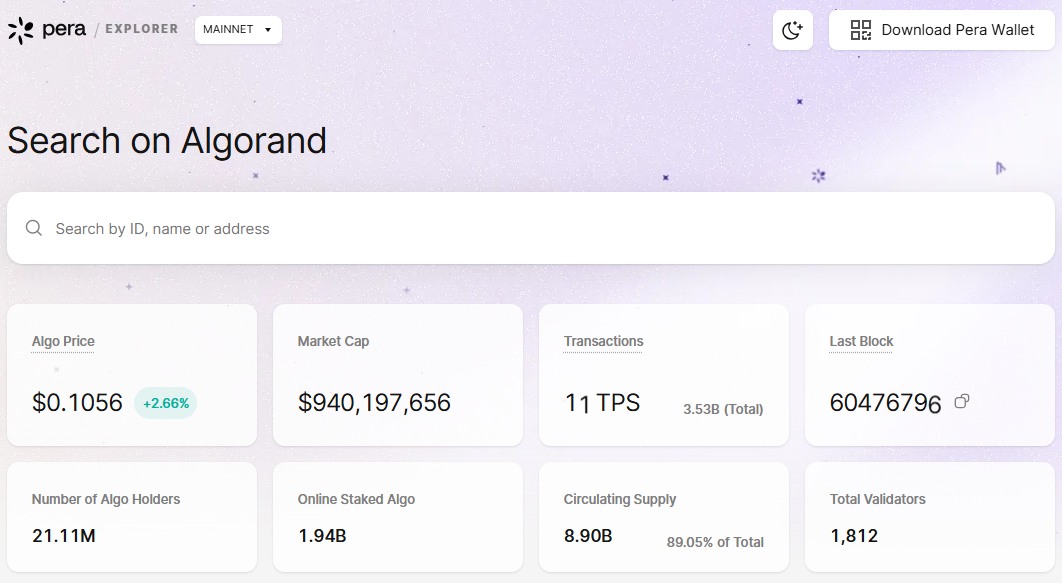Toggle the +2.66% price change badge

(164, 402)
